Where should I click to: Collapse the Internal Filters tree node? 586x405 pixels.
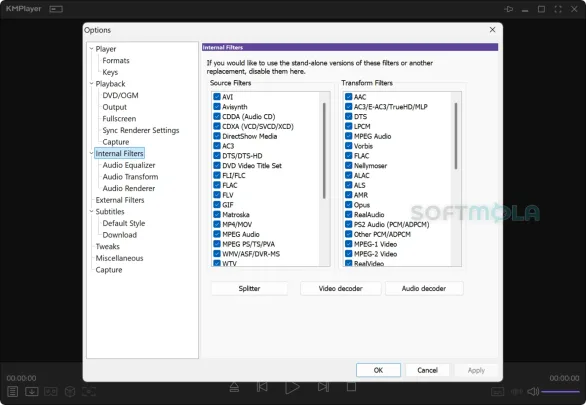click(x=91, y=153)
